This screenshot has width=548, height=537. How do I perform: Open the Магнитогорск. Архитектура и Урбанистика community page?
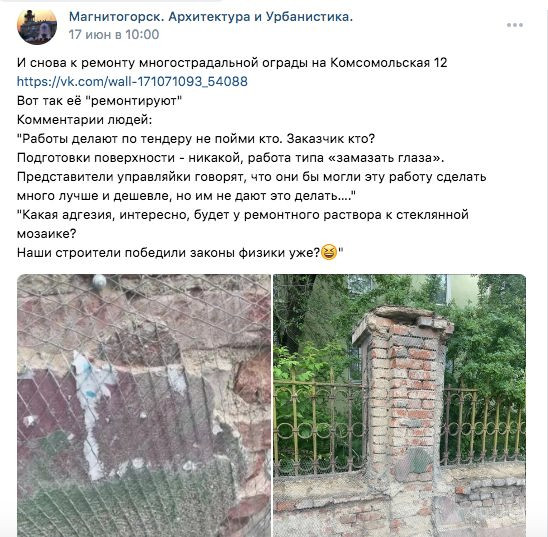(211, 16)
